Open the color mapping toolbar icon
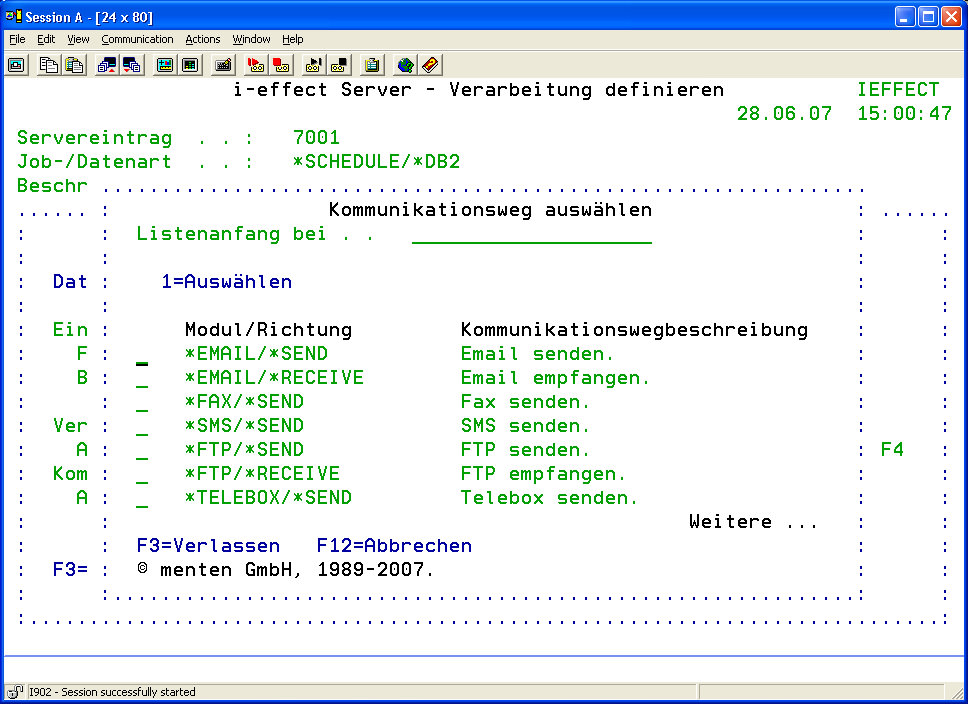 click(x=190, y=65)
